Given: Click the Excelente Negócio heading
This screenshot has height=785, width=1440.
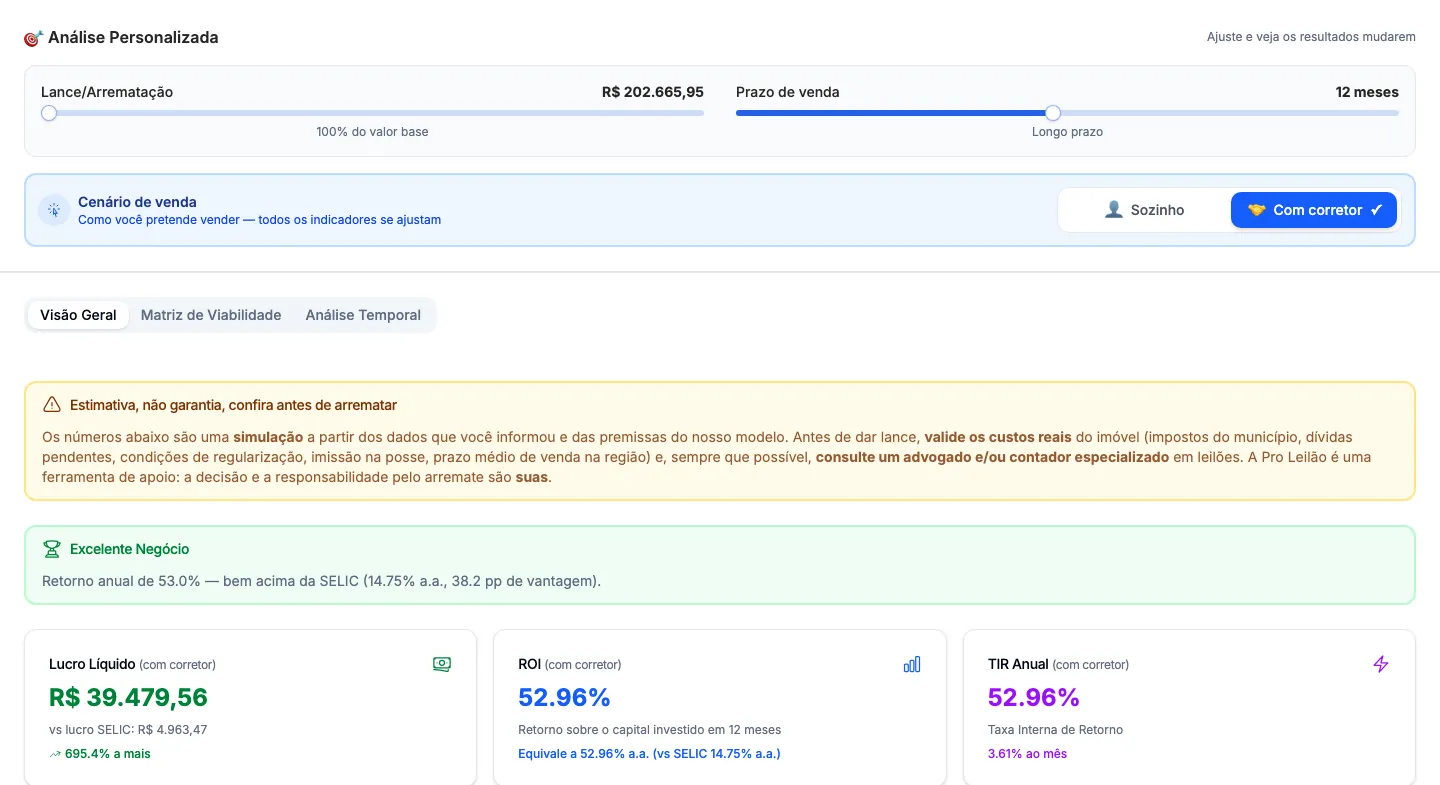Looking at the screenshot, I should pos(129,549).
